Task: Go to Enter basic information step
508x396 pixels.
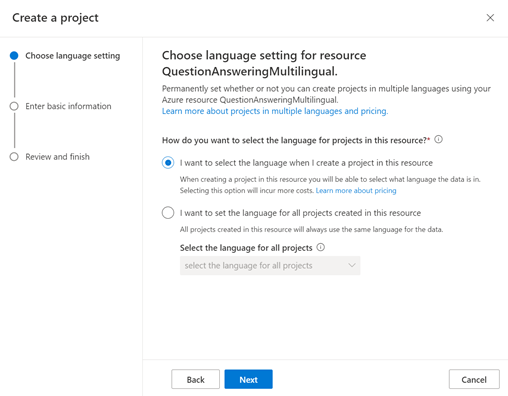Action: (x=68, y=106)
